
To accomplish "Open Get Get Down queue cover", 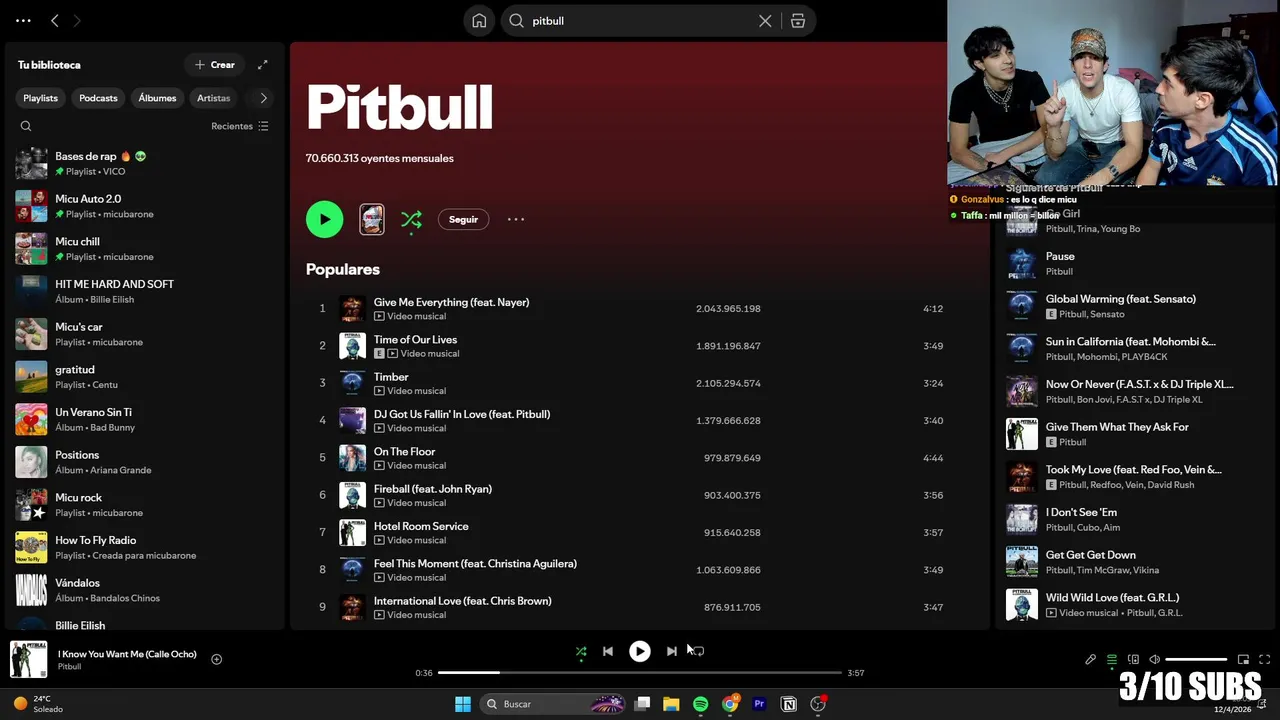I will tap(1022, 562).
